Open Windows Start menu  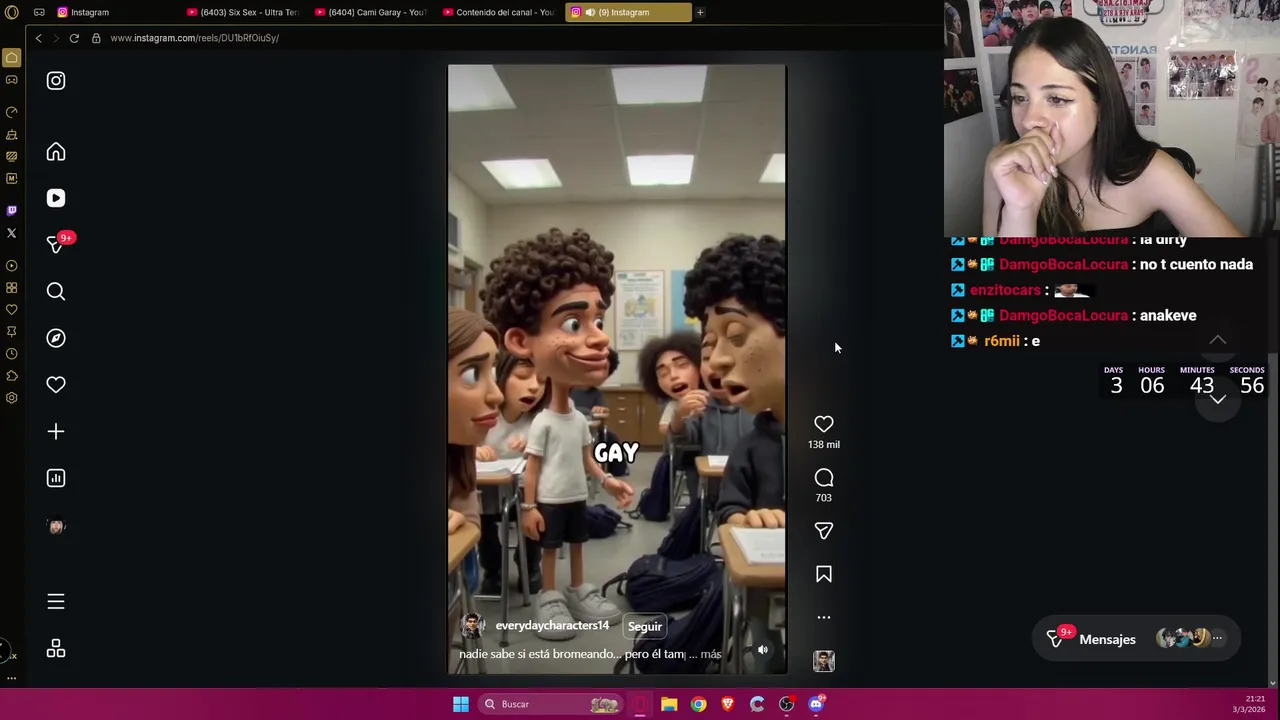point(461,704)
